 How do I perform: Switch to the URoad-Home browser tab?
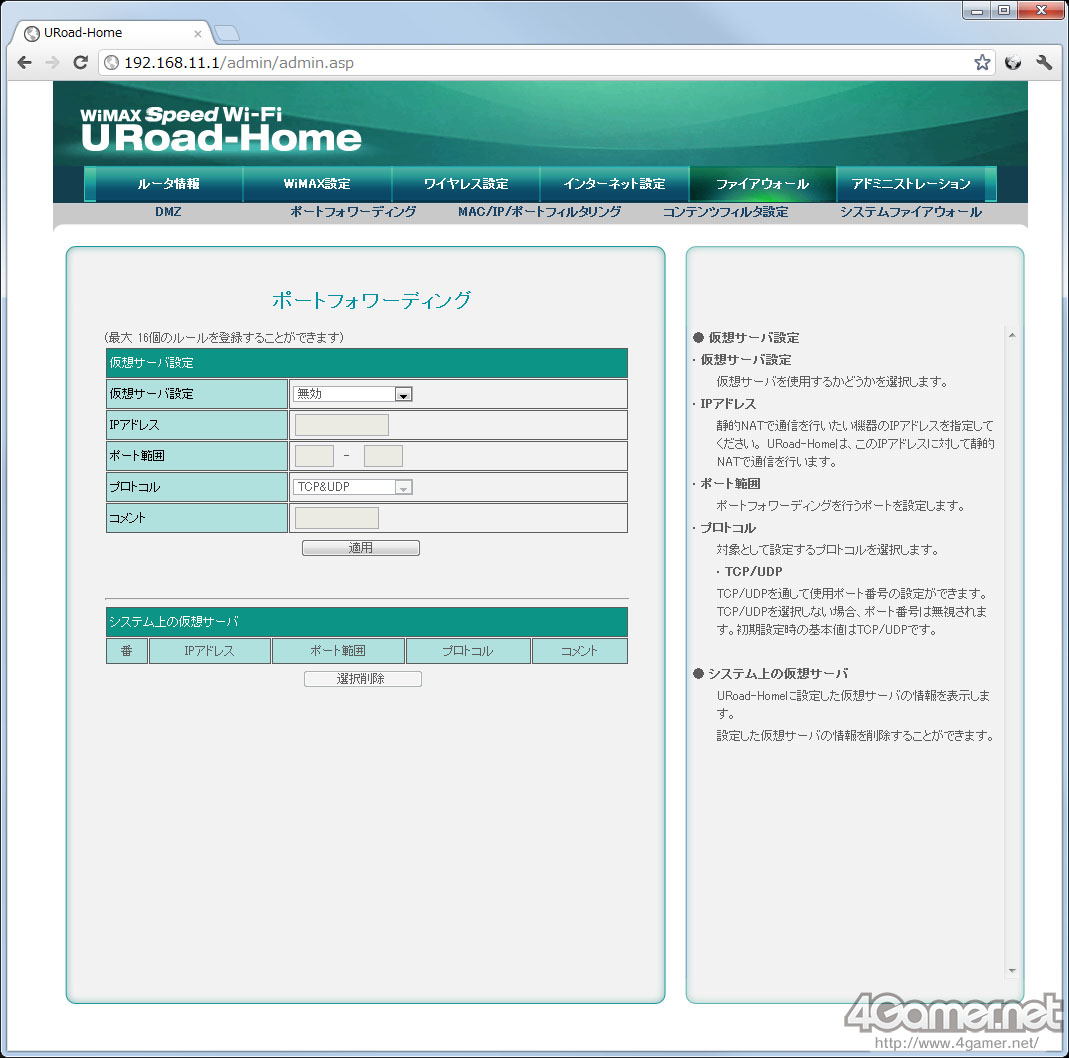tap(112, 33)
